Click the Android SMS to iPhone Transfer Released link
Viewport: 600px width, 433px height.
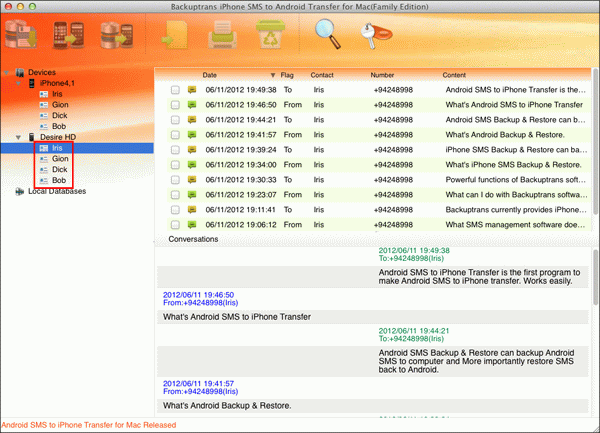[x=89, y=425]
